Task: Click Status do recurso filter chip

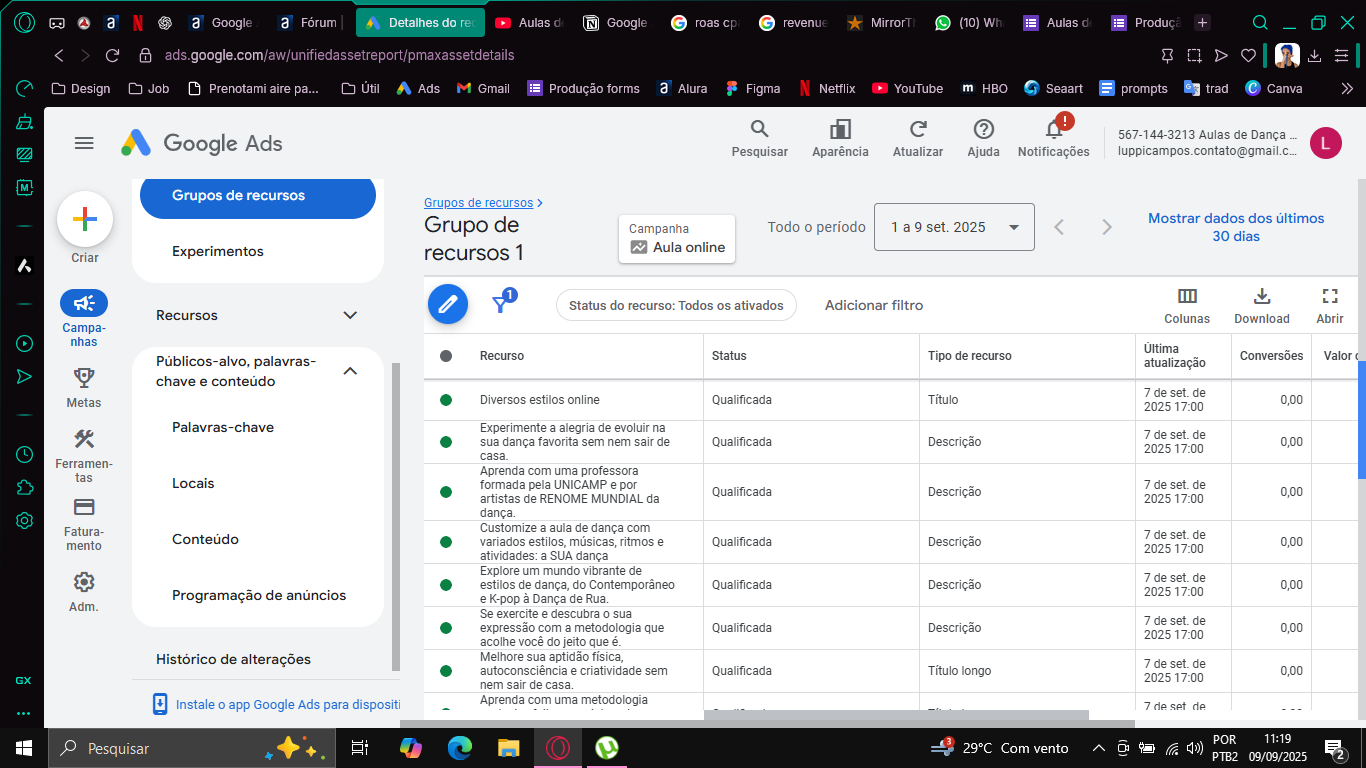Action: click(x=676, y=305)
